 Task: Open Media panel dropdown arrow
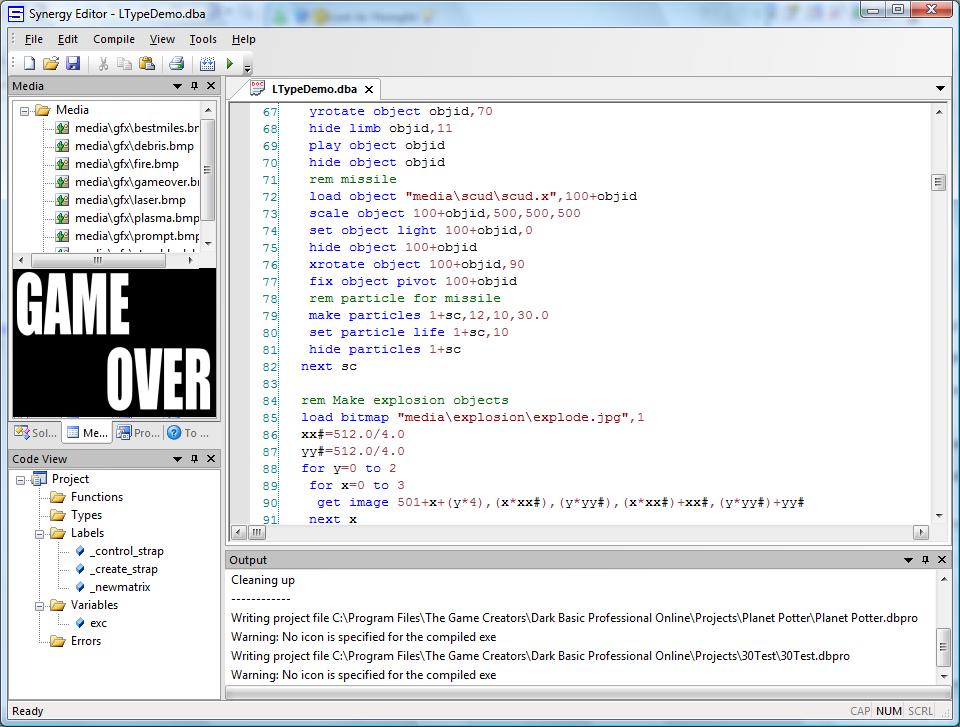click(x=178, y=86)
